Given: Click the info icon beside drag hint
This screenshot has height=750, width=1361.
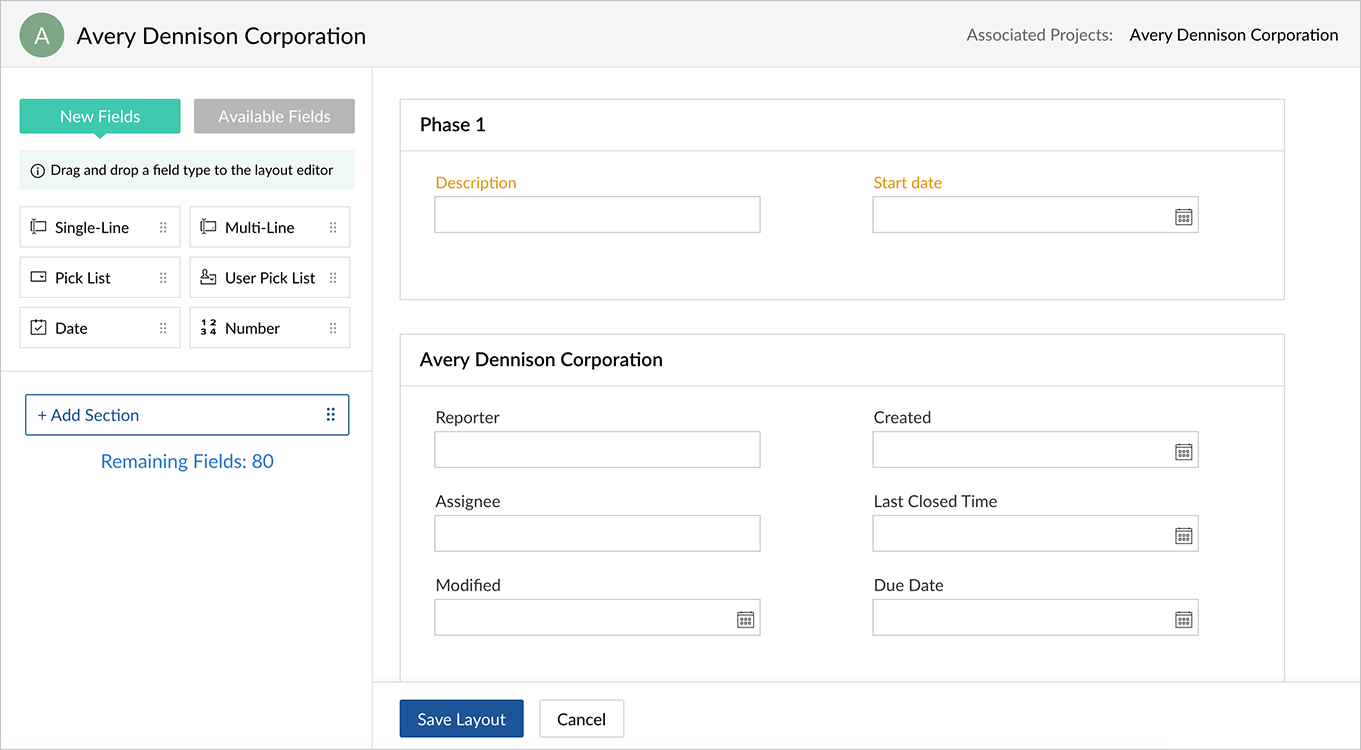Looking at the screenshot, I should (38, 171).
